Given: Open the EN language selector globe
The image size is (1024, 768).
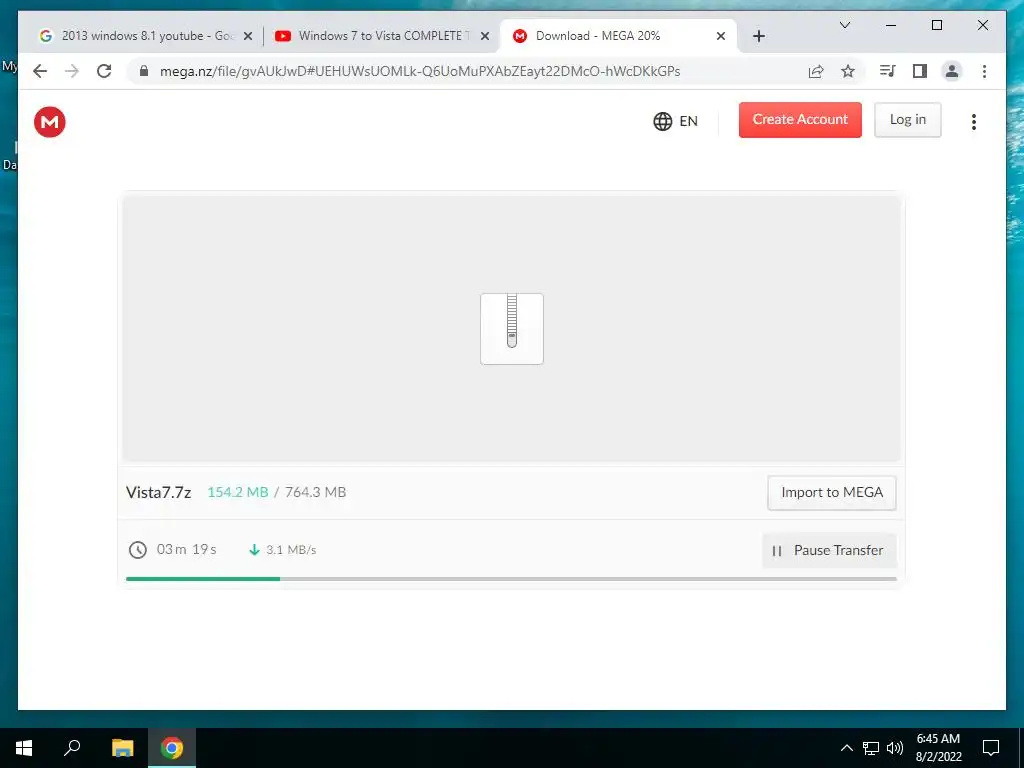Looking at the screenshot, I should (x=662, y=121).
